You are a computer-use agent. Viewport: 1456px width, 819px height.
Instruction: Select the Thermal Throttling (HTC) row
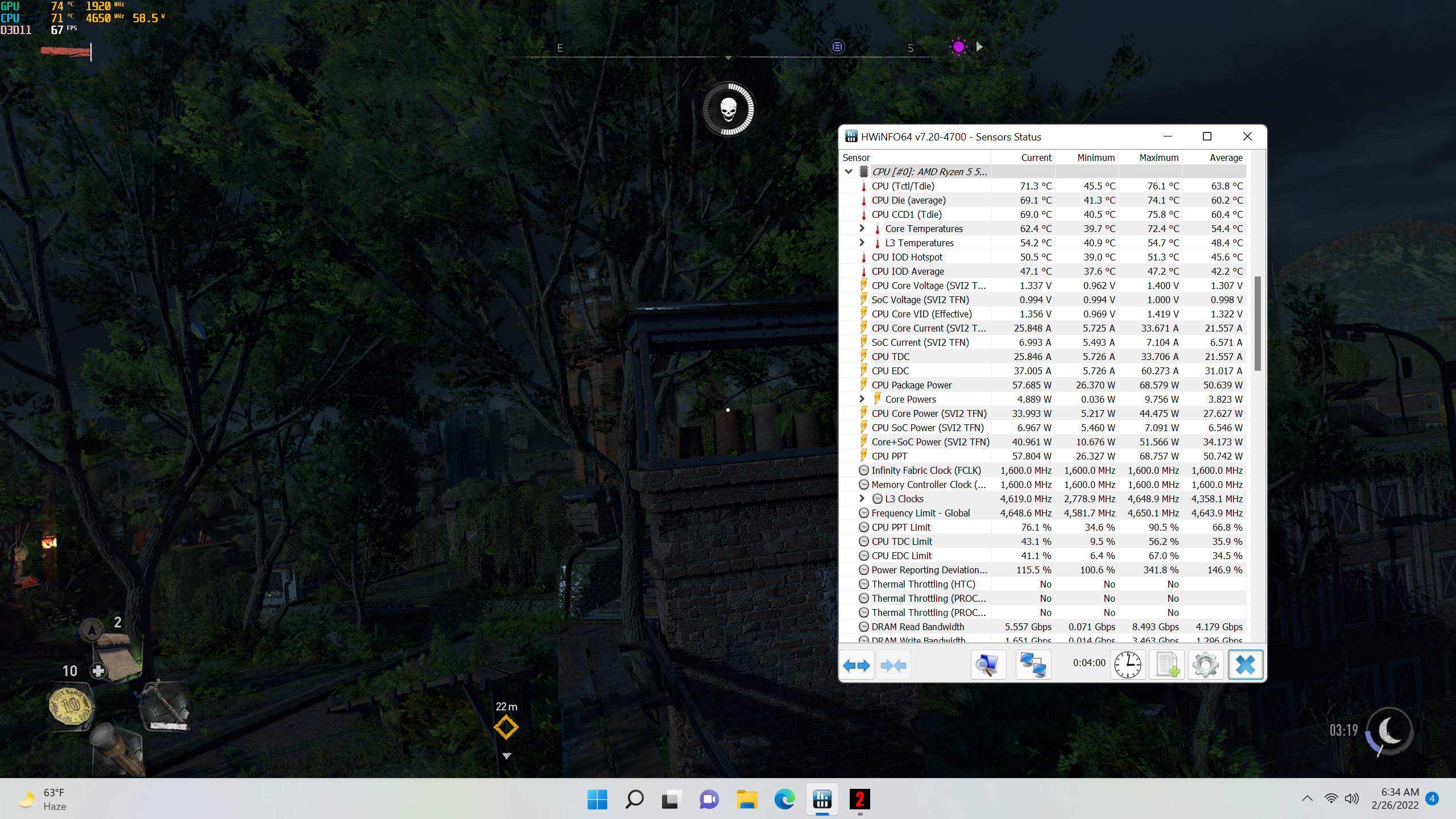coord(1043,584)
